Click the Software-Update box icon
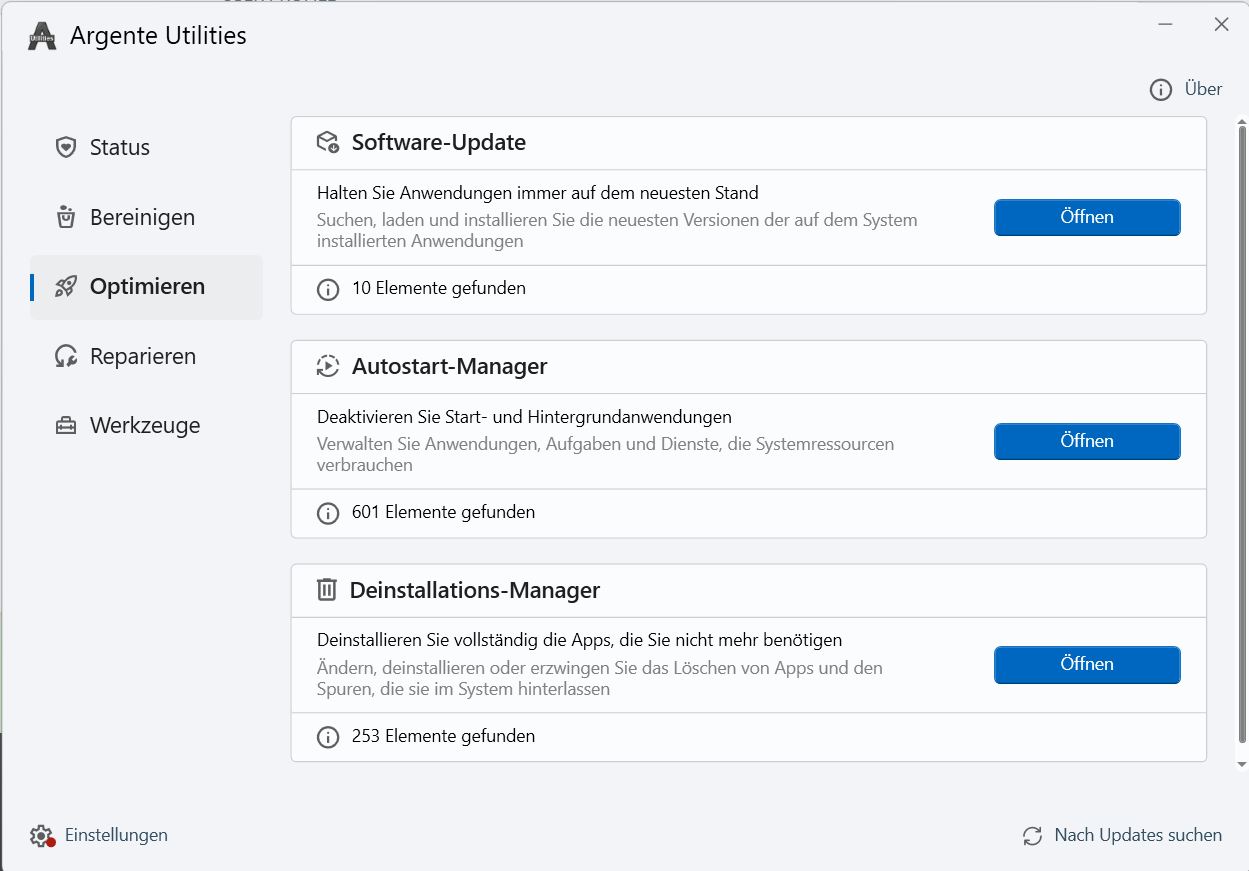 tap(328, 143)
